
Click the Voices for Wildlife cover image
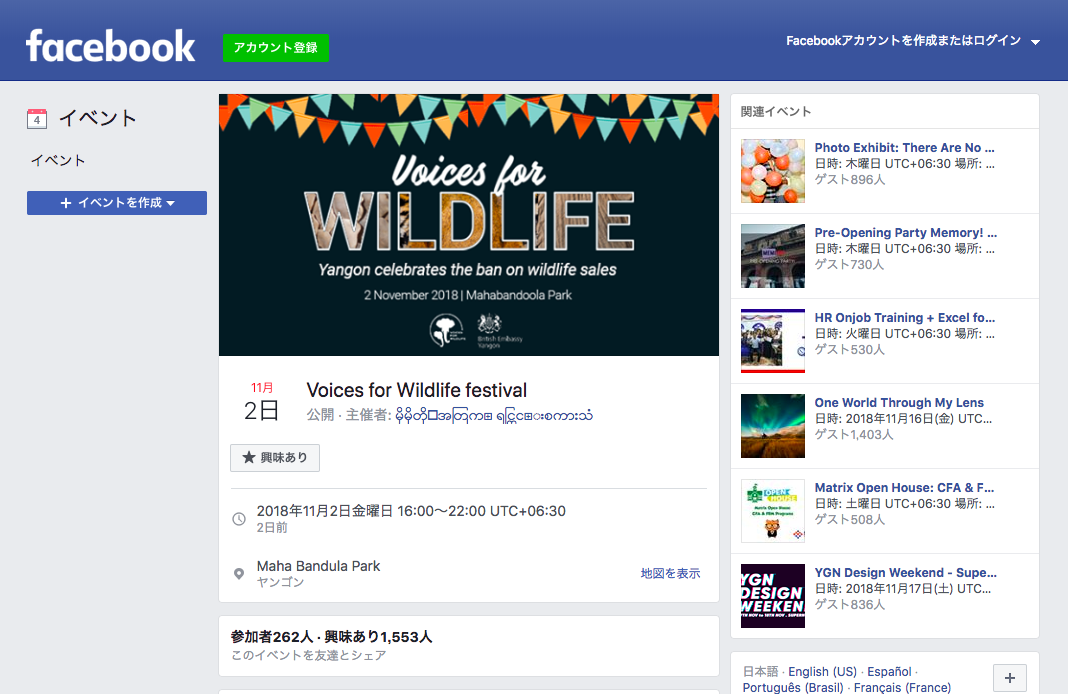[x=469, y=225]
